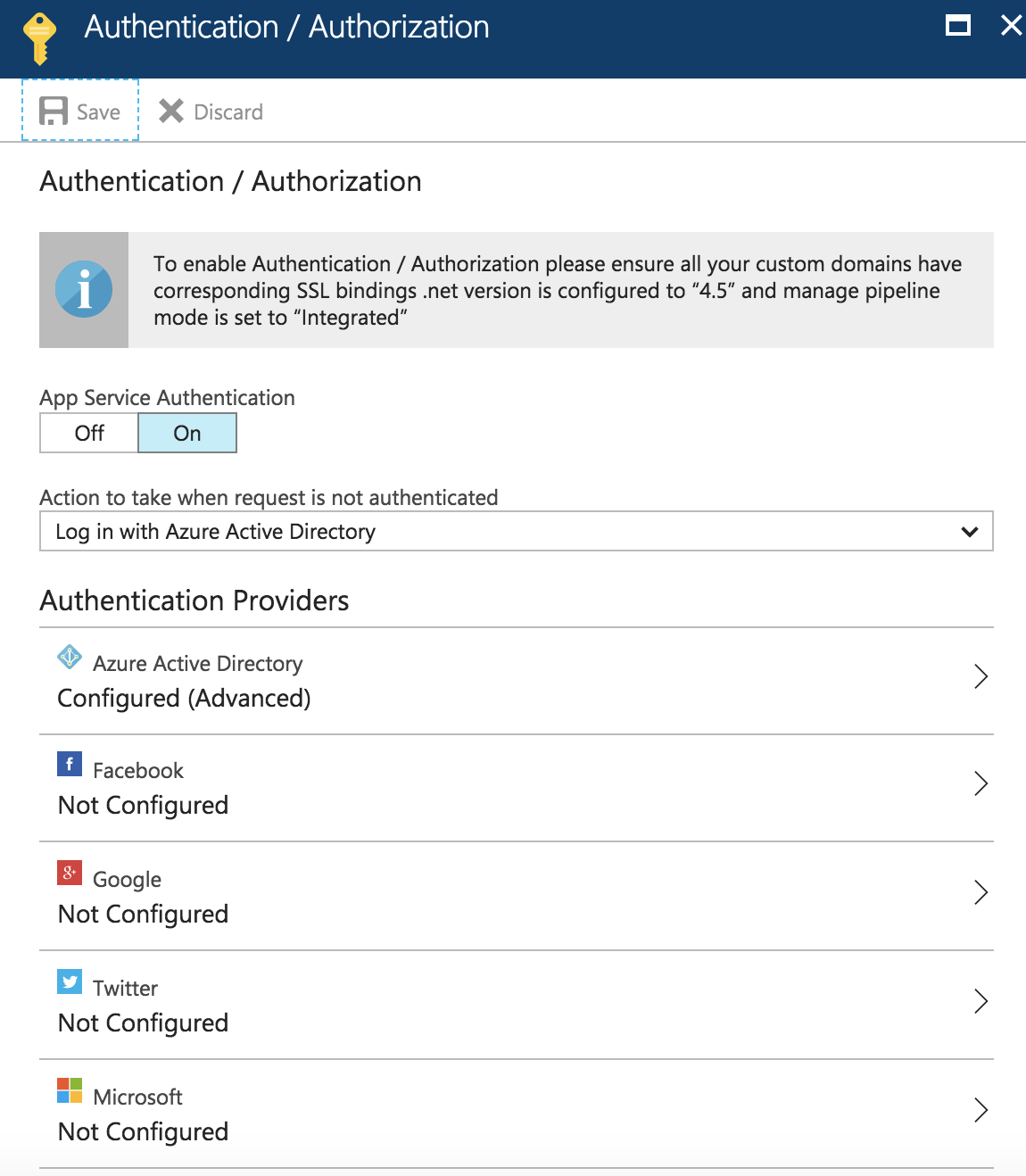Open the Twitter provider name
This screenshot has width=1026, height=1176.
(x=125, y=989)
